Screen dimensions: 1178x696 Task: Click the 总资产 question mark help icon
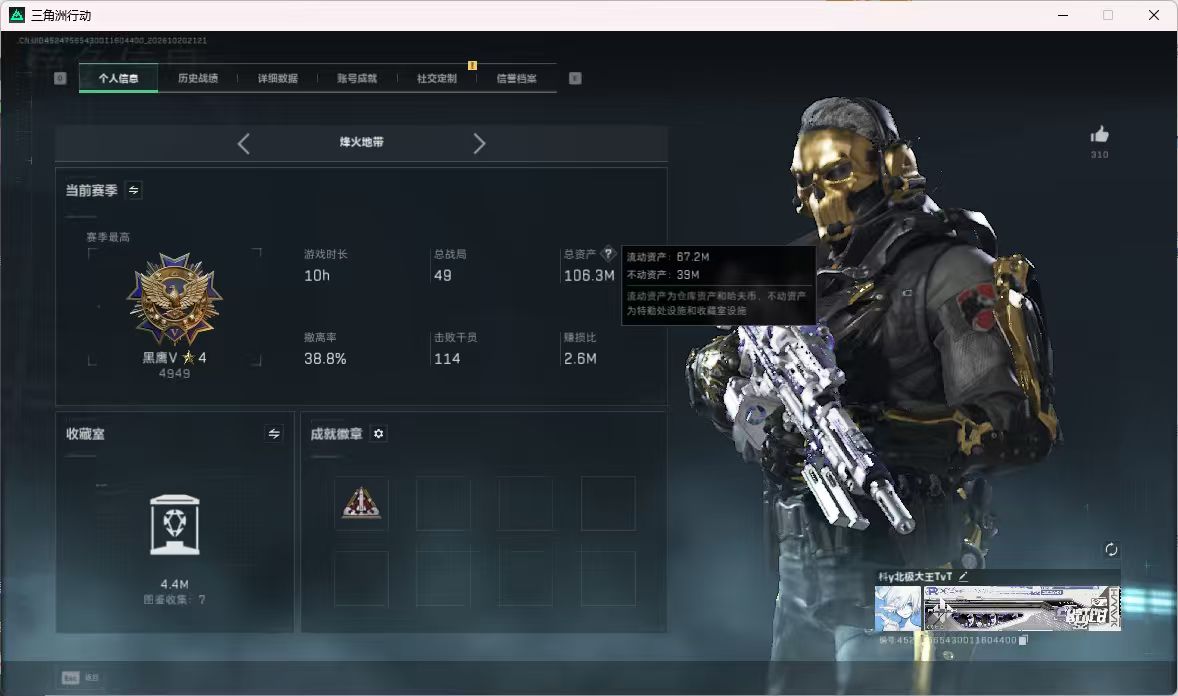point(608,253)
